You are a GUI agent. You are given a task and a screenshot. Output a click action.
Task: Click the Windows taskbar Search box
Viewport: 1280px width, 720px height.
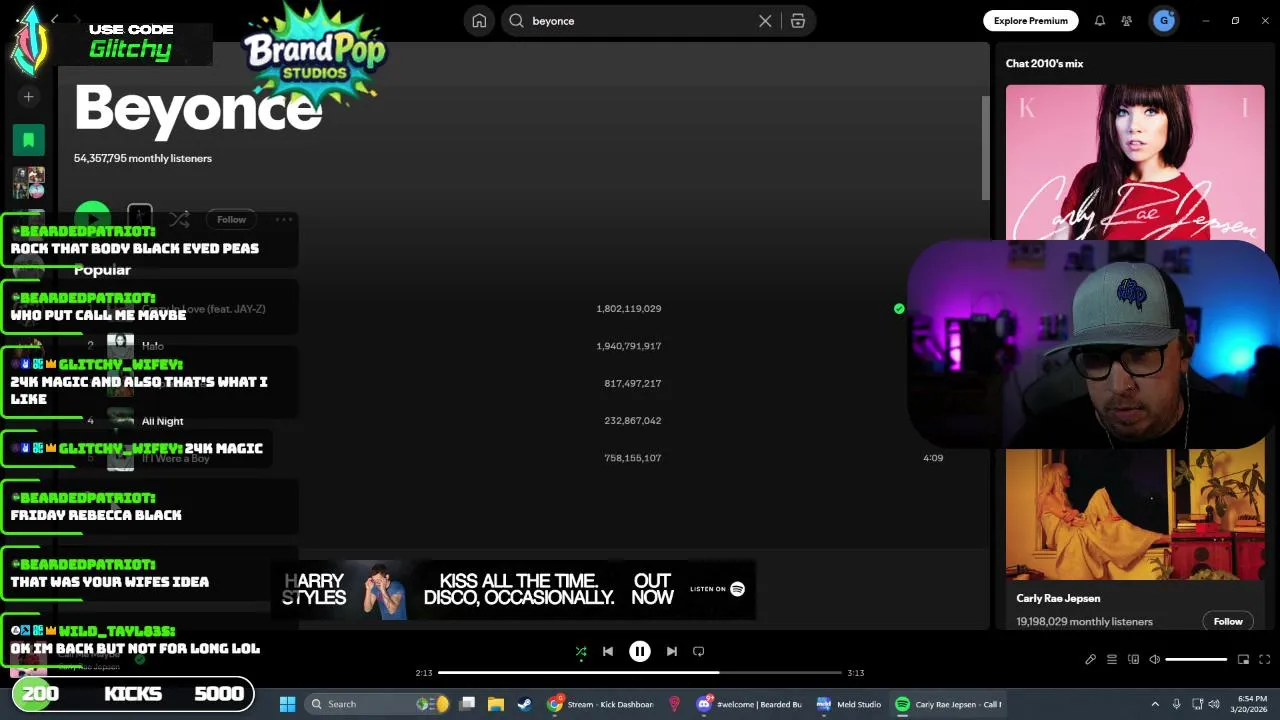(378, 704)
